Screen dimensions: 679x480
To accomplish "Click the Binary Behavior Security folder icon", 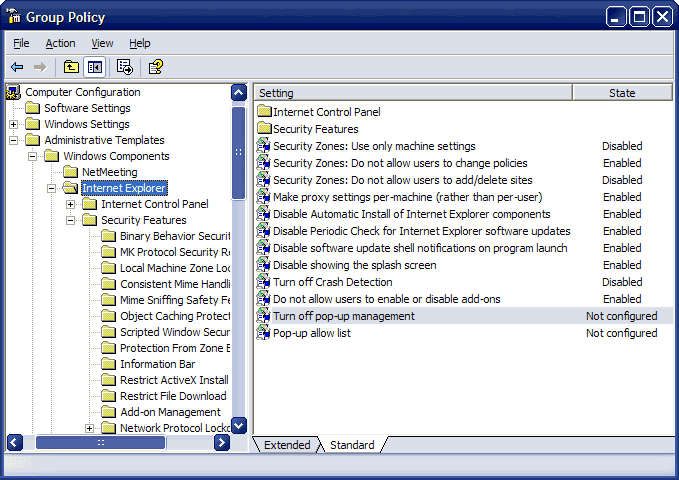I will tap(108, 236).
